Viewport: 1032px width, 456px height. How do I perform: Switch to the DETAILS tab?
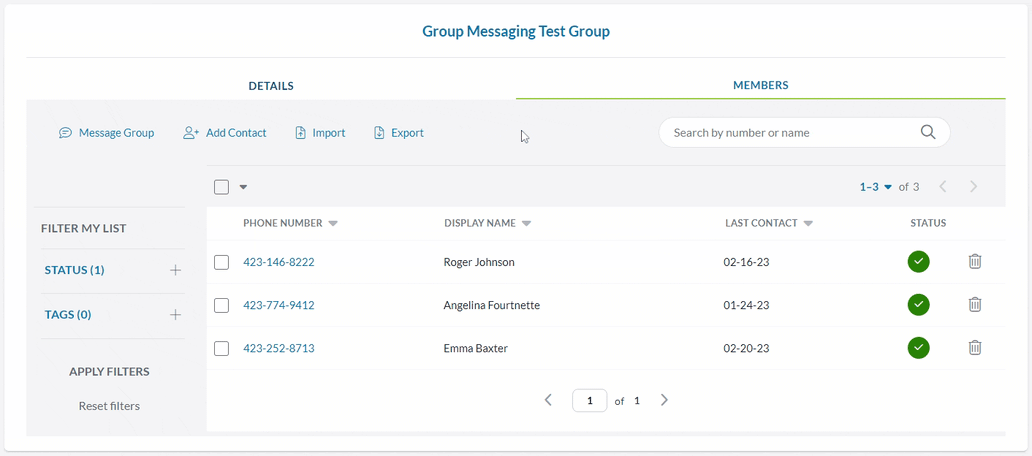click(x=271, y=86)
